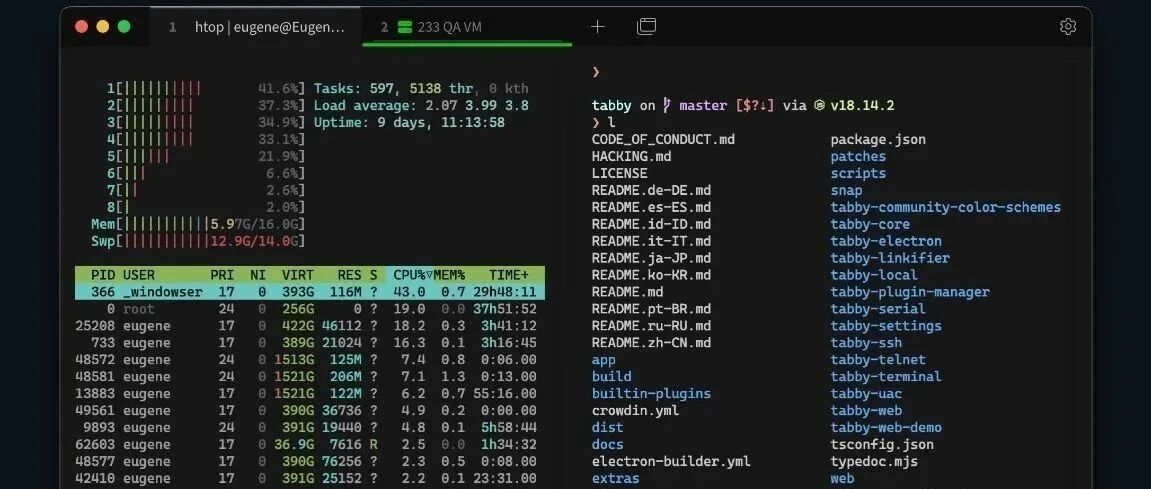Click the typedoc.mjs file name

point(874,461)
